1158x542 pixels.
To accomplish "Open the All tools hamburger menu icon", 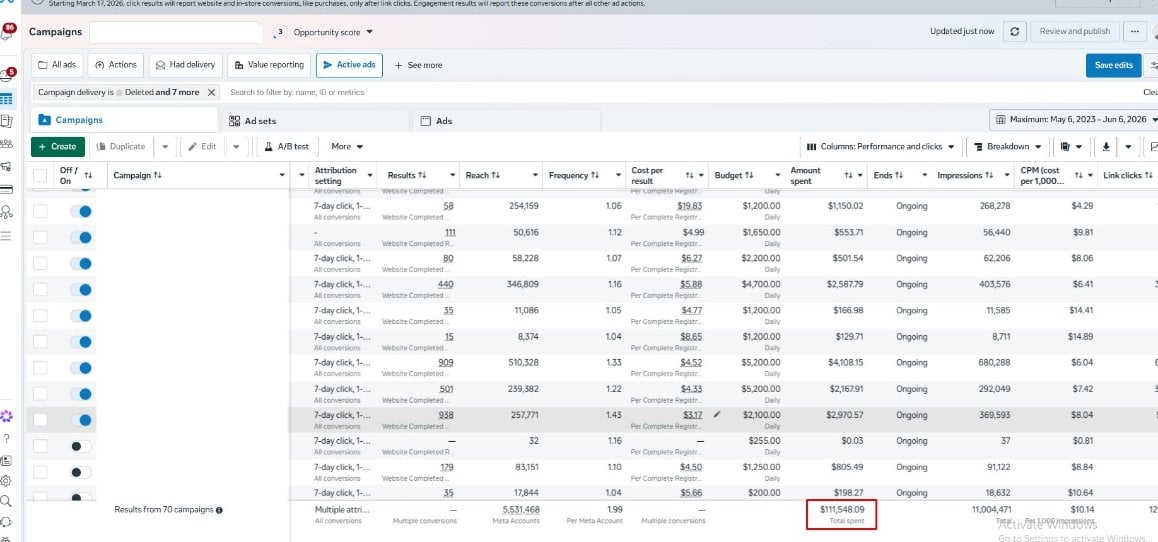I will [x=7, y=236].
